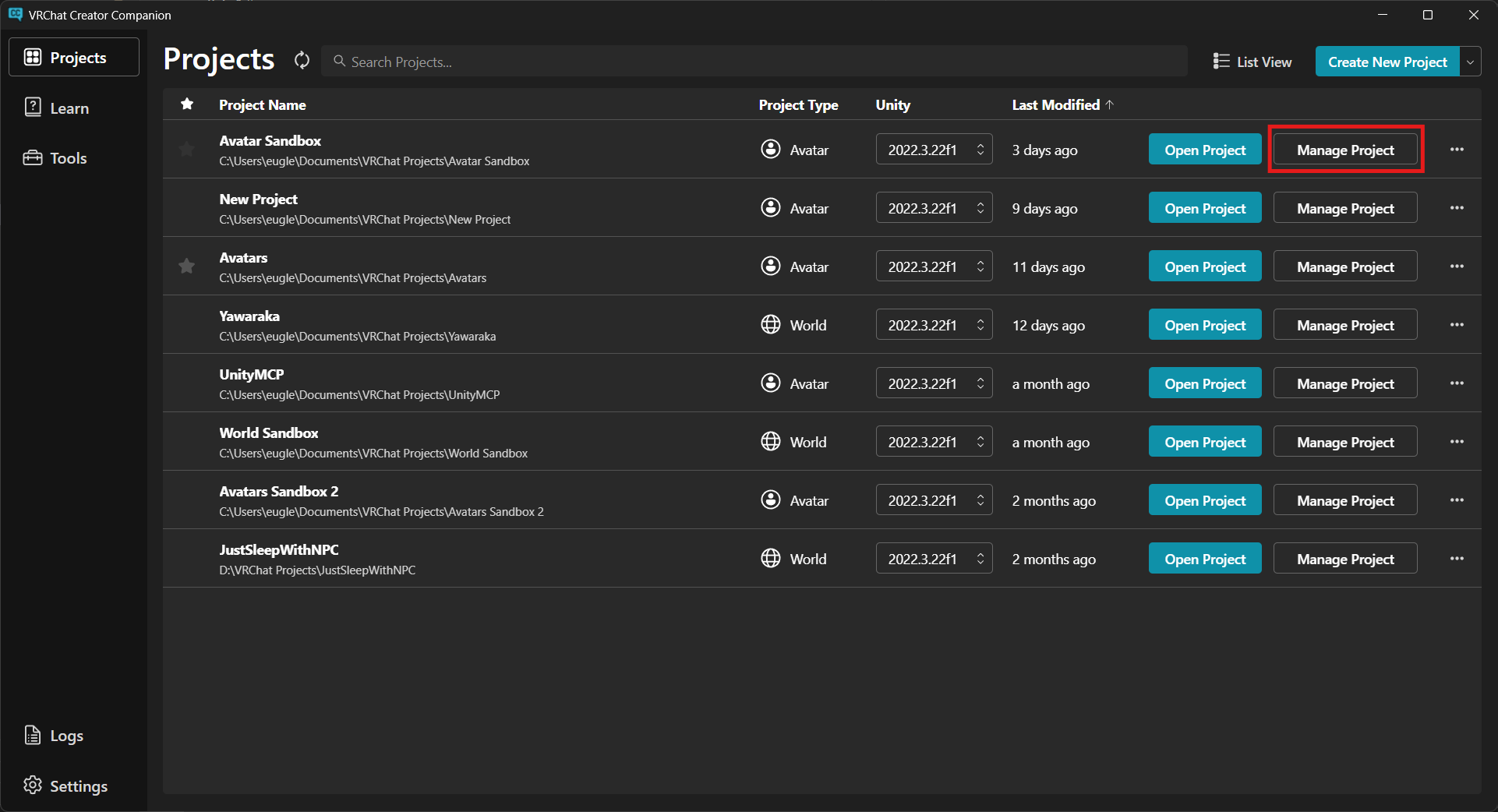
Task: Click the star icon in table header
Action: tap(187, 104)
